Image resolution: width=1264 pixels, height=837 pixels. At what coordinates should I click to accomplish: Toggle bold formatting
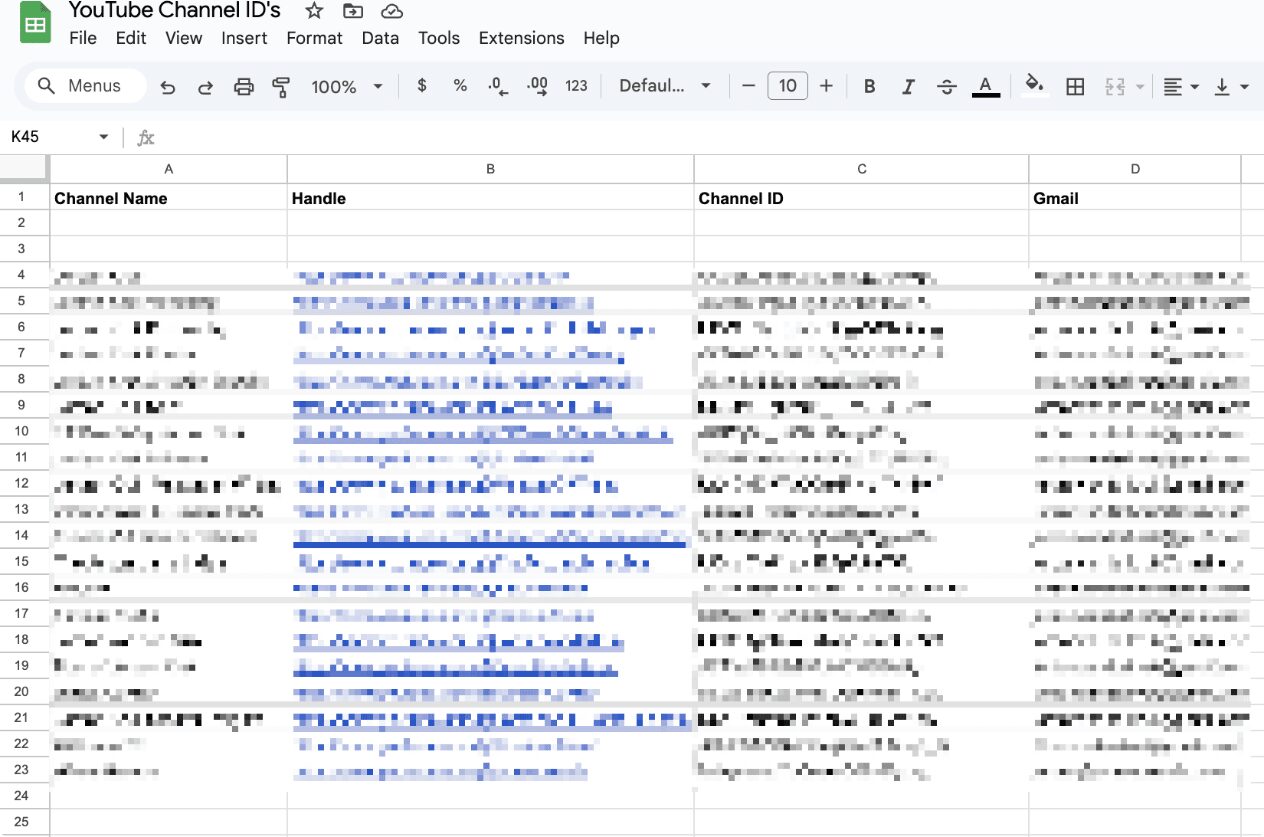[x=869, y=87]
